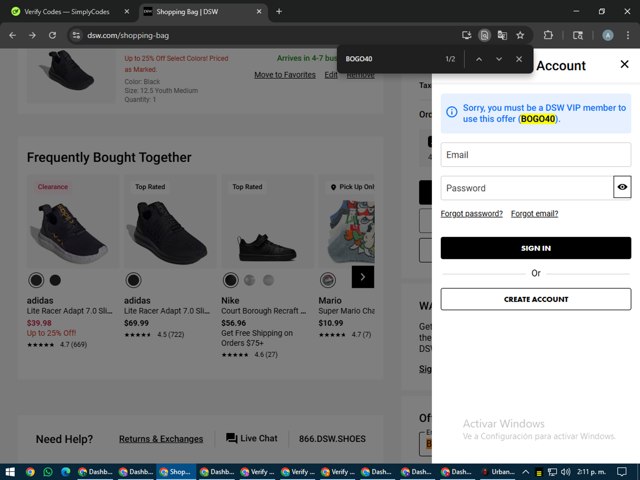Click the SIGN IN button
Image resolution: width=640 pixels, height=480 pixels.
point(536,248)
